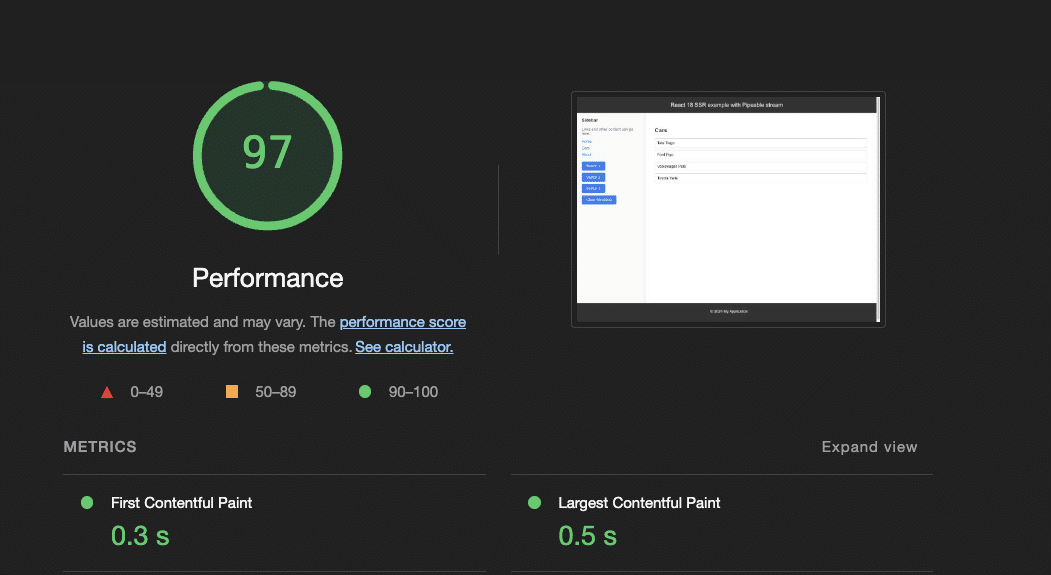Click the 'Performance' category title
1051x575 pixels.
[x=267, y=277]
